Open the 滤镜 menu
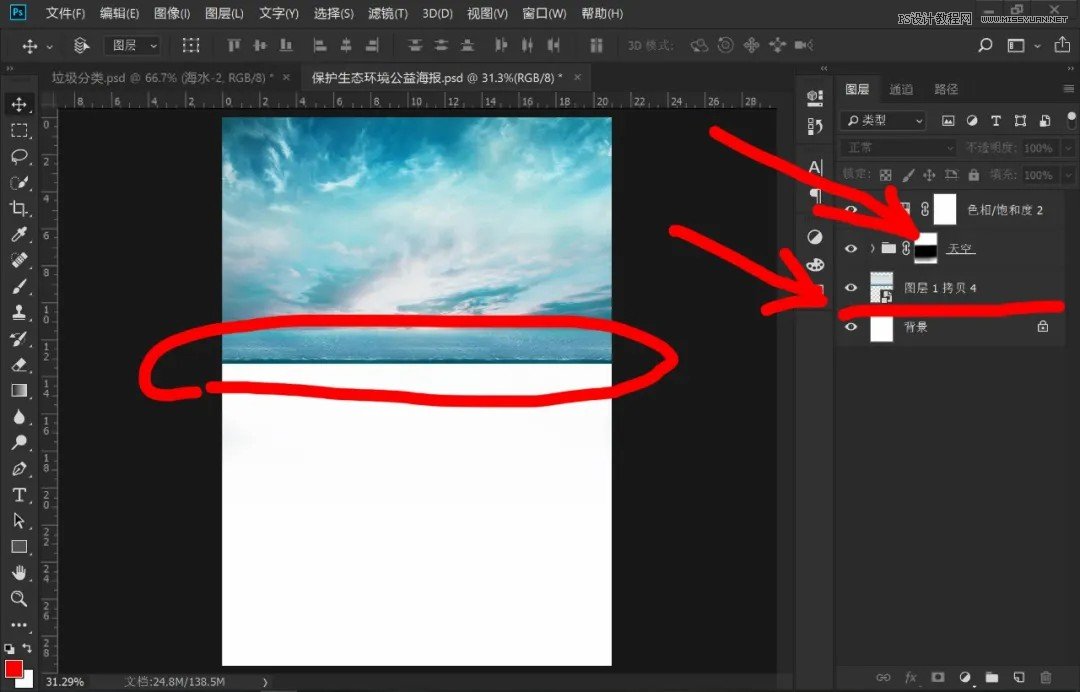Viewport: 1080px width, 692px height. [x=389, y=14]
